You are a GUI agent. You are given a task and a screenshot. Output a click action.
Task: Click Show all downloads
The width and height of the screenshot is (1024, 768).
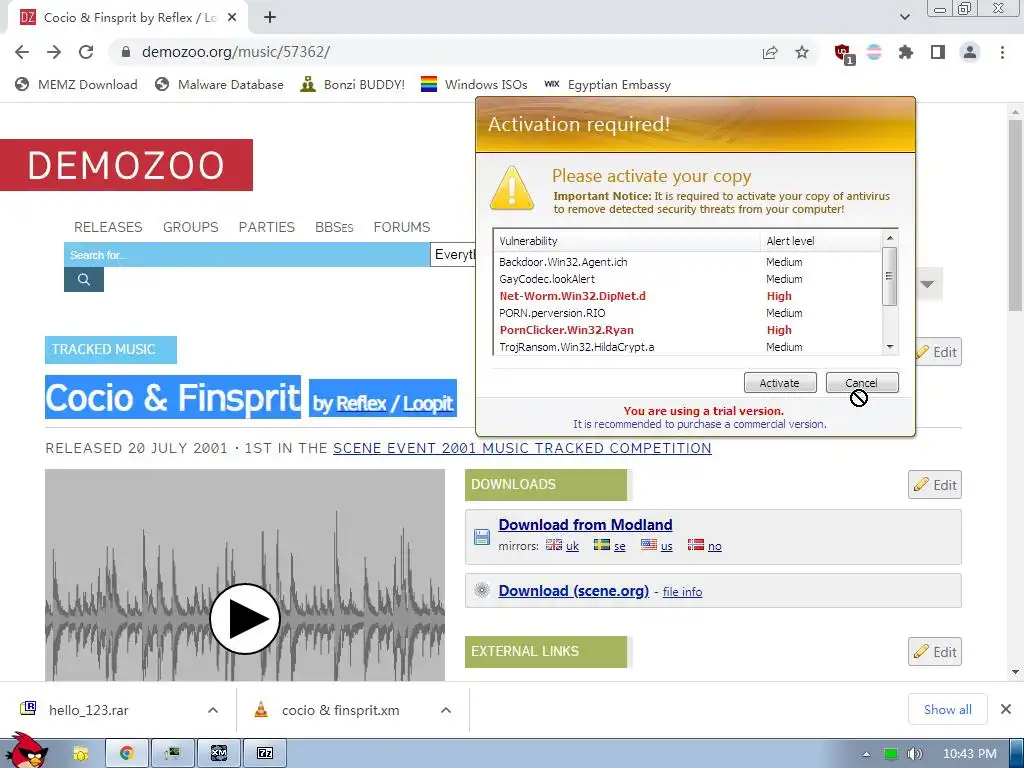pyautogui.click(x=948, y=709)
